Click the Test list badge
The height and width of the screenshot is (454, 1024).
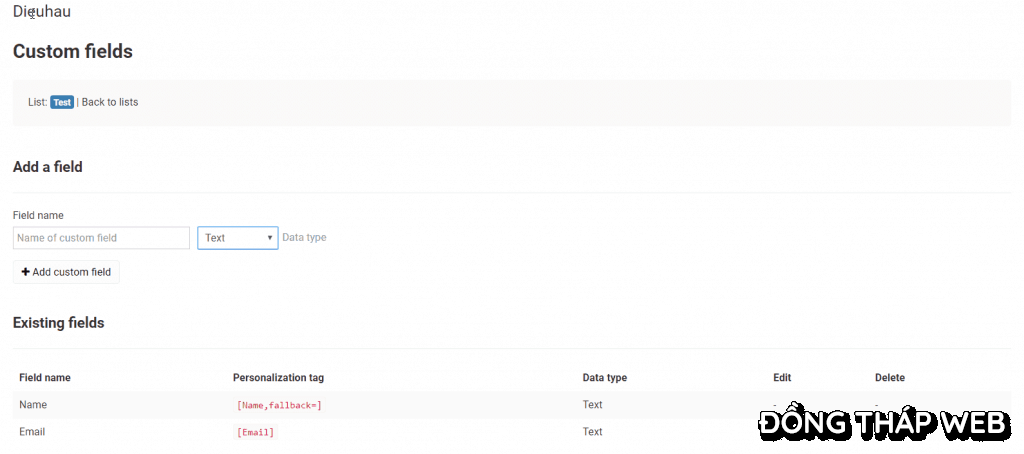62,102
